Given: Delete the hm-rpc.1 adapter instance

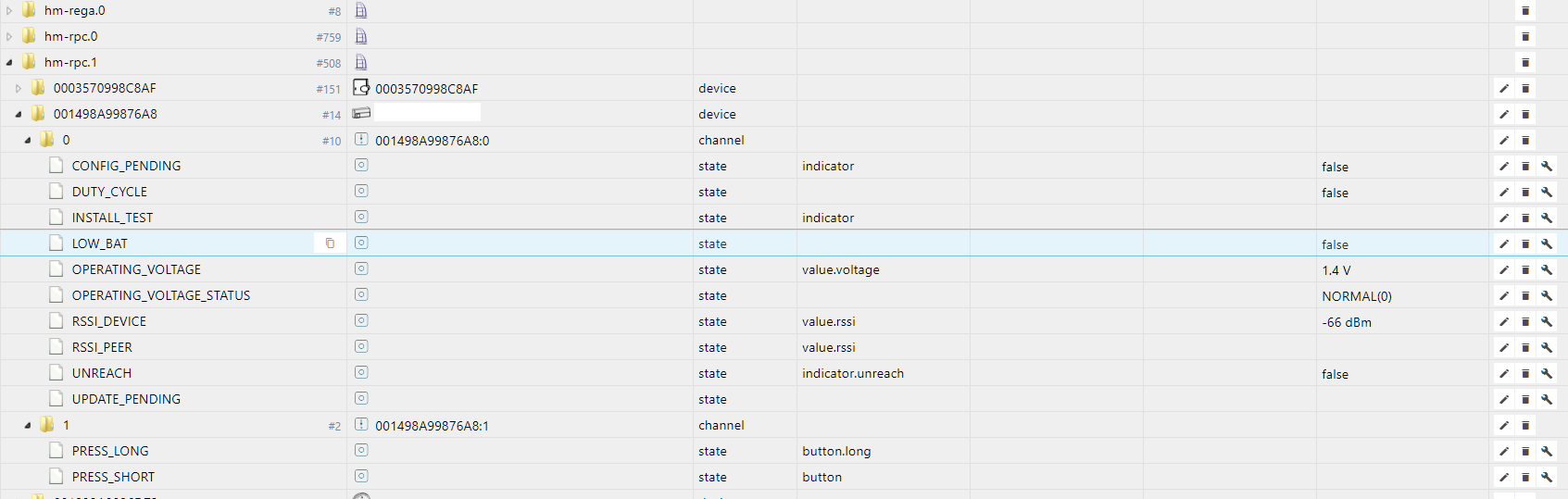Looking at the screenshot, I should coord(1525,63).
